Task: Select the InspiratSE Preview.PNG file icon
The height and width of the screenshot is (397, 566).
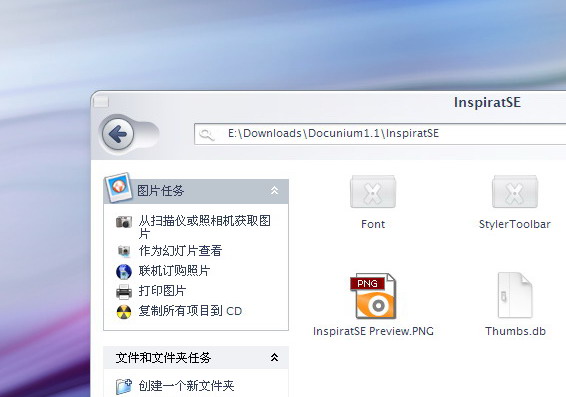Action: [373, 296]
